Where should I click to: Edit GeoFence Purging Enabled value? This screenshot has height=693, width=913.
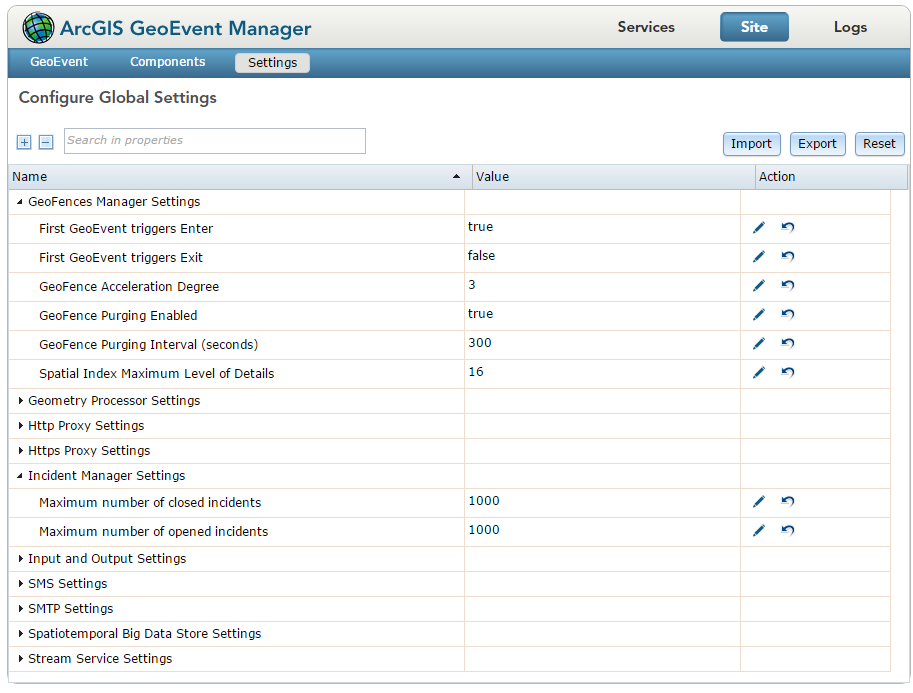[x=759, y=314]
